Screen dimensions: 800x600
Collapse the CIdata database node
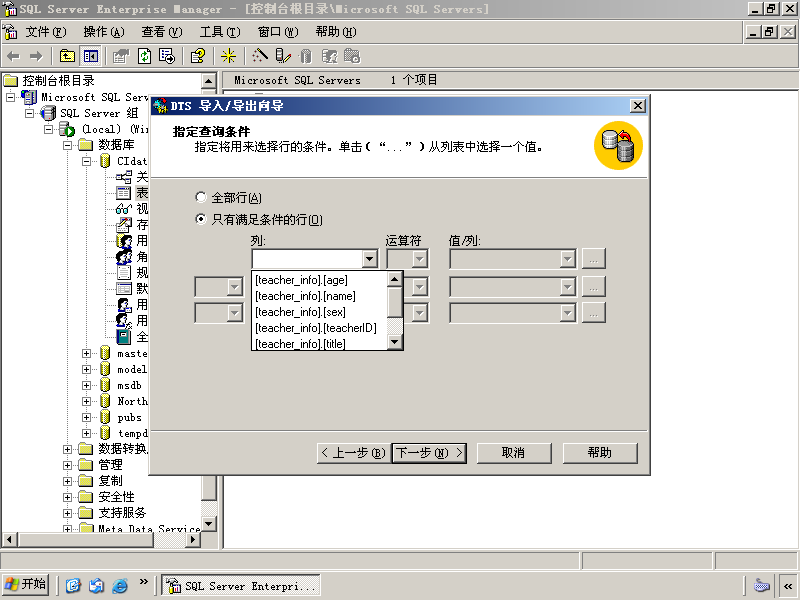pyautogui.click(x=86, y=161)
